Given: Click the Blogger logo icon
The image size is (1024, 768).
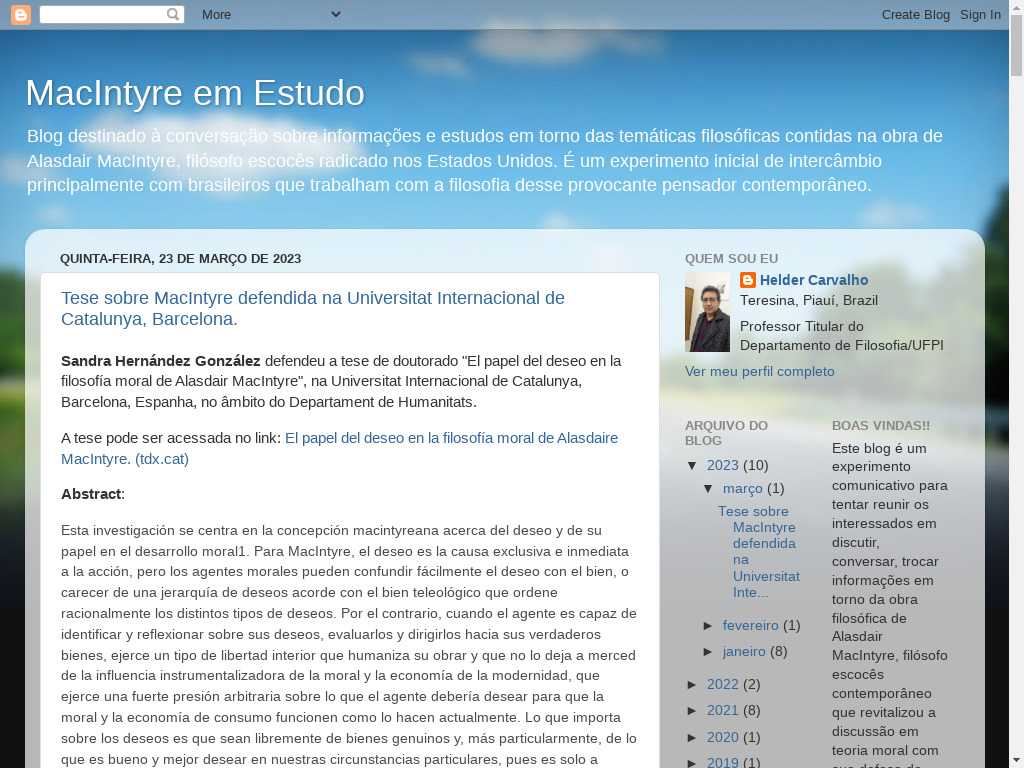Looking at the screenshot, I should pyautogui.click(x=20, y=14).
